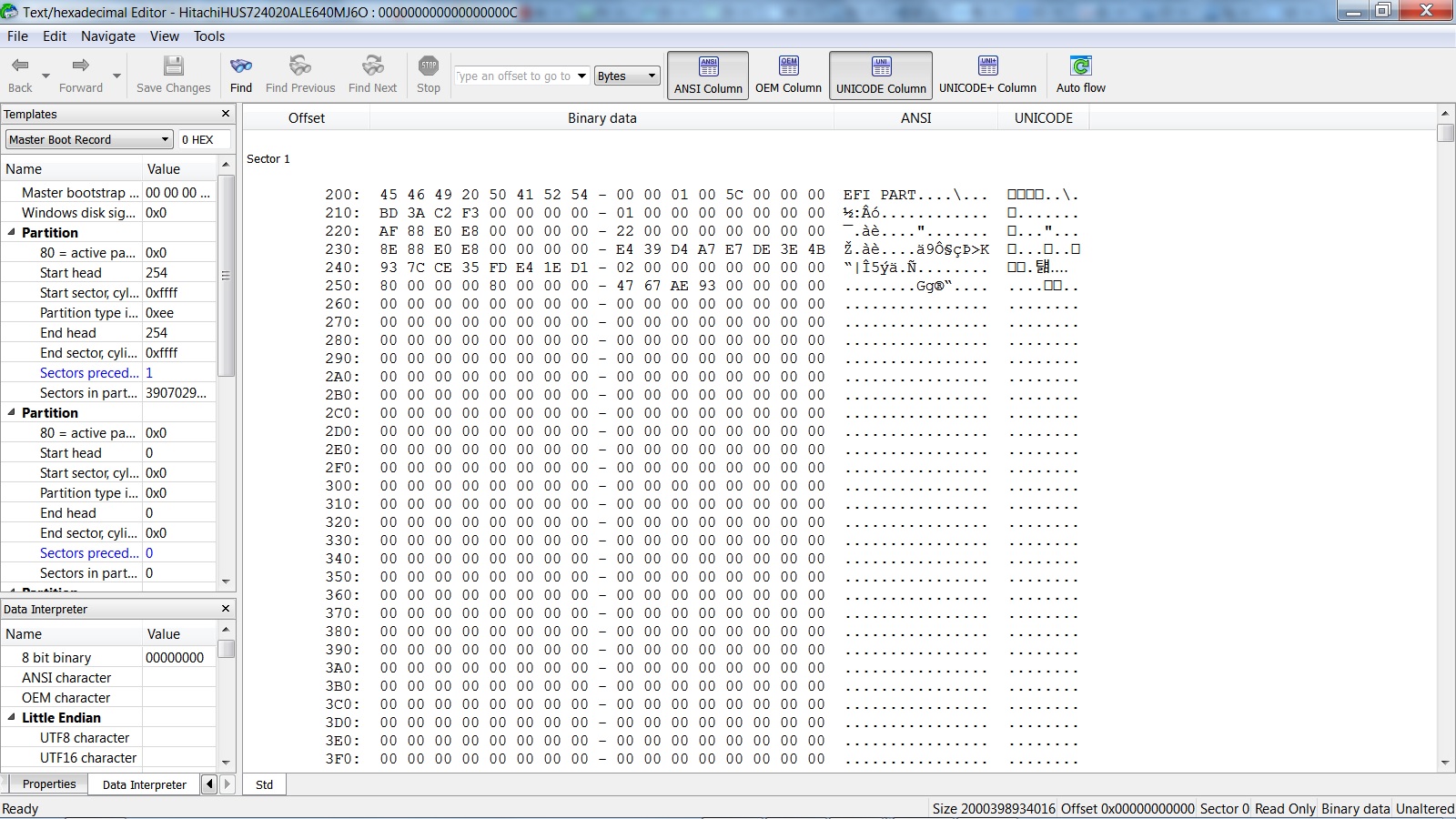Click the Stop sign icon
This screenshot has width=1456, height=819.
tap(429, 66)
